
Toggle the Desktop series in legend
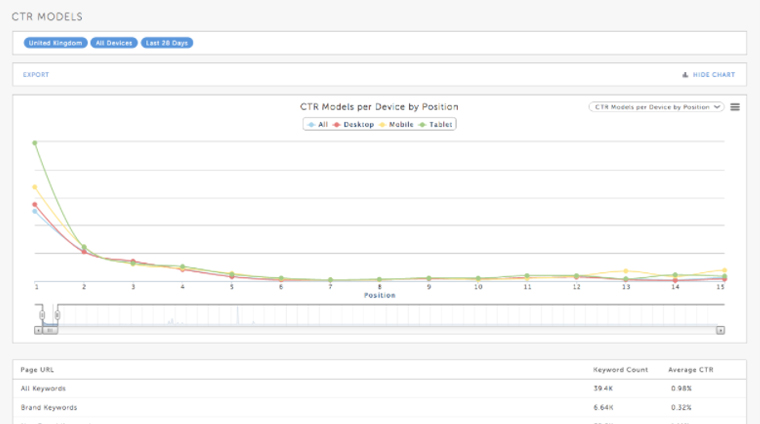(355, 124)
